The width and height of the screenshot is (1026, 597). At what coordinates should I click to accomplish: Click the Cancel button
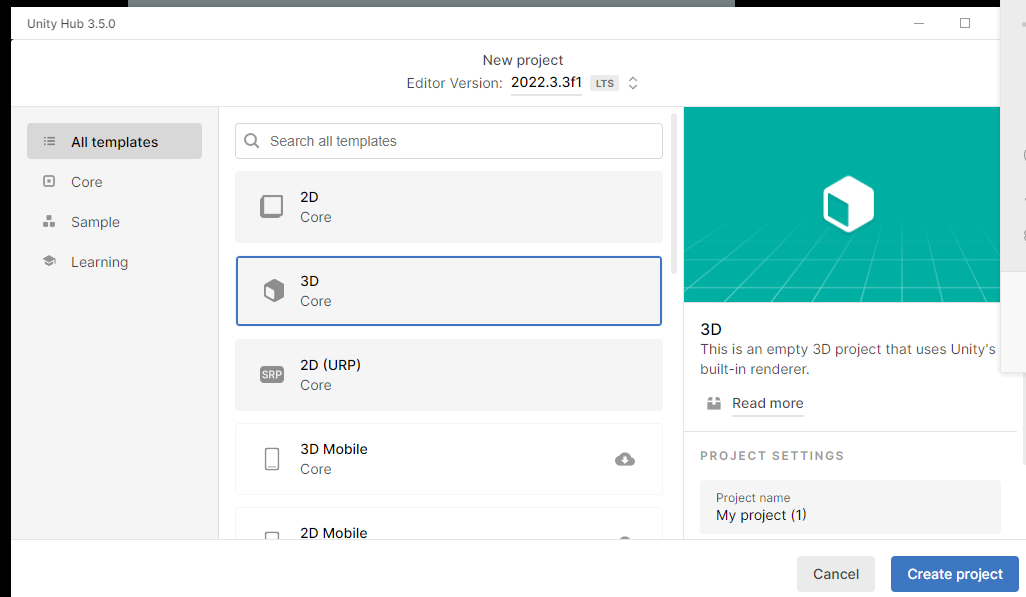click(x=836, y=574)
